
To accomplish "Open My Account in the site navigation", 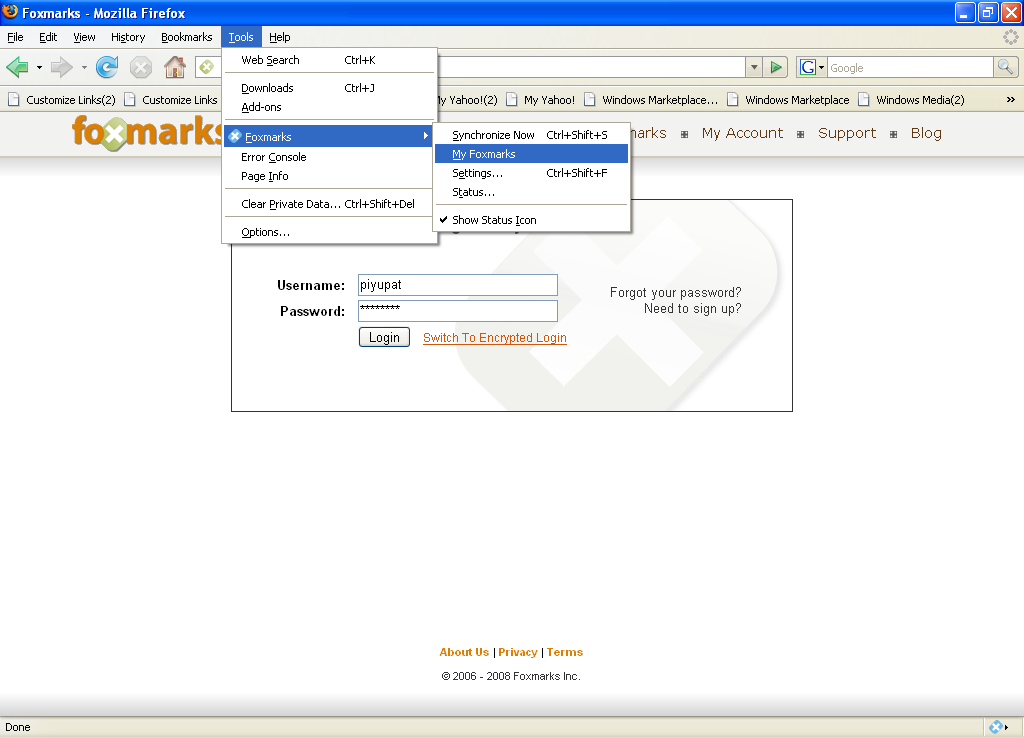I will point(742,133).
